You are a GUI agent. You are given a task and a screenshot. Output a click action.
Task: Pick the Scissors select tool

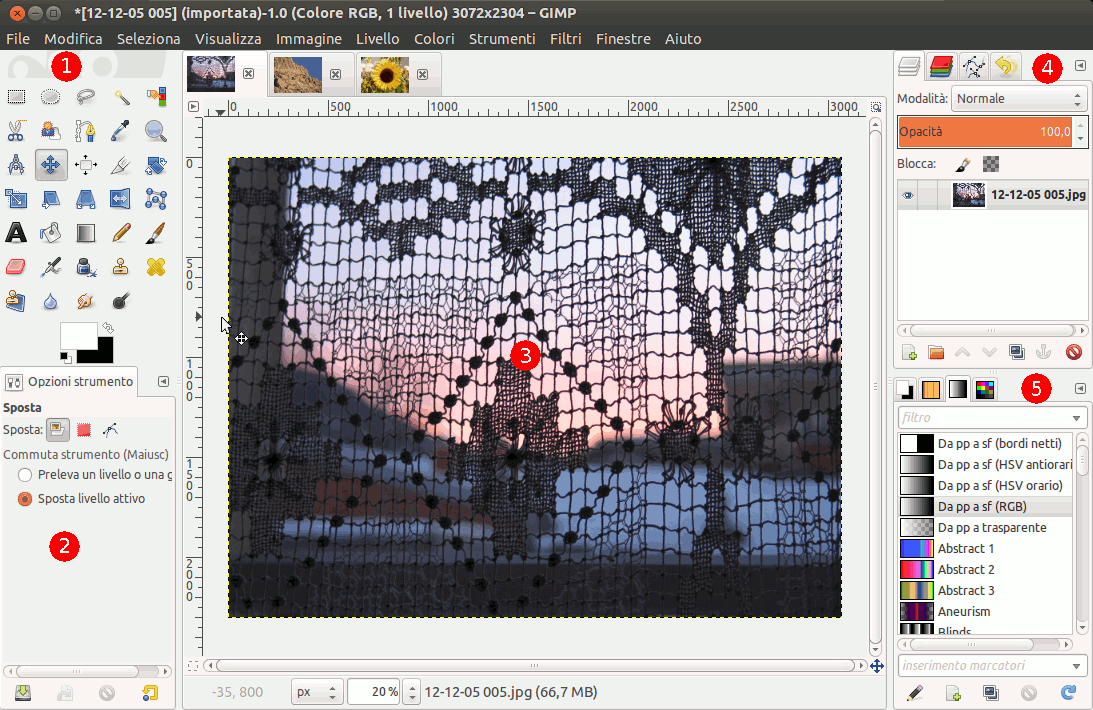tap(16, 130)
